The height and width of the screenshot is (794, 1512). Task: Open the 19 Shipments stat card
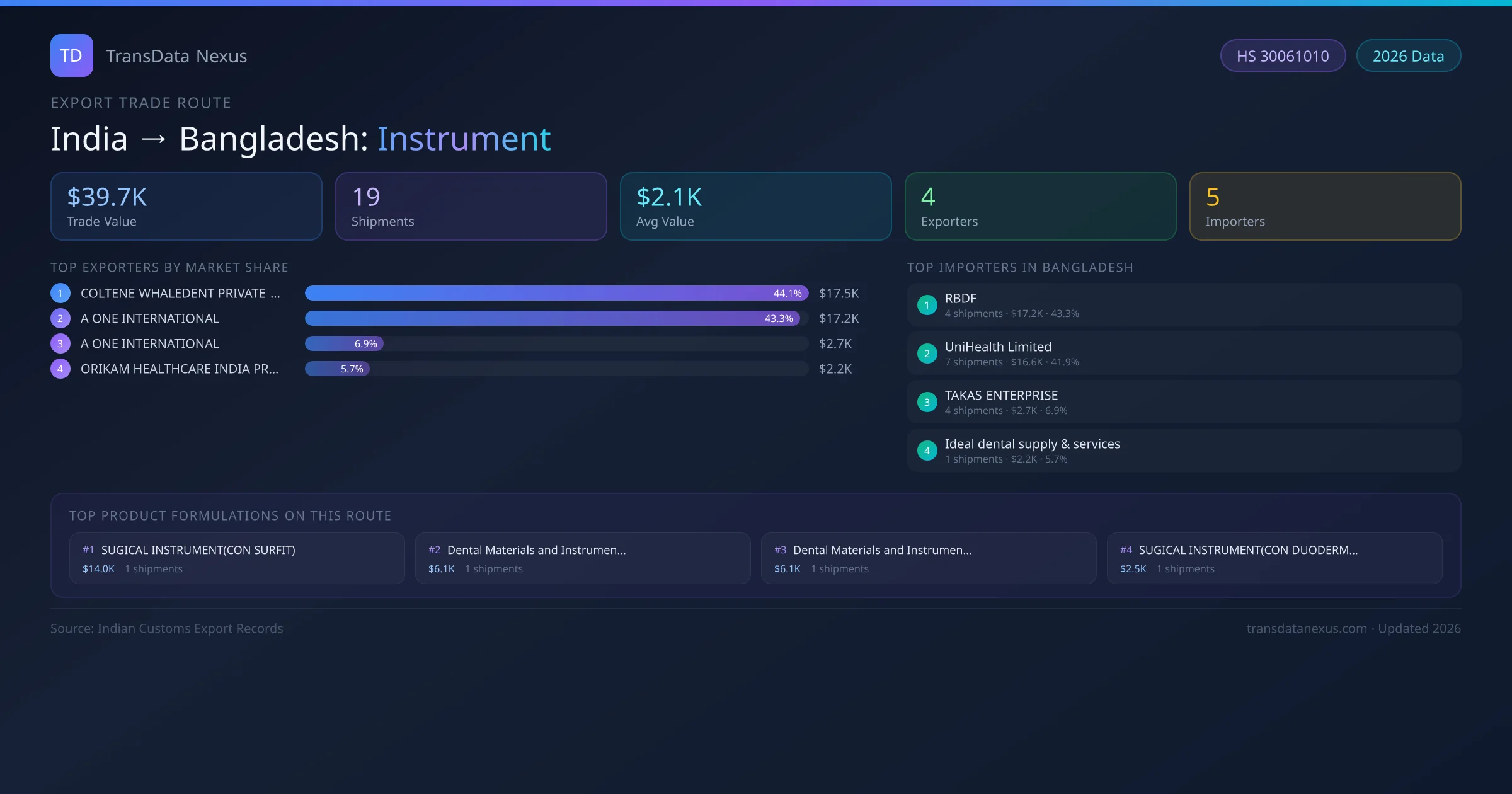(x=471, y=206)
